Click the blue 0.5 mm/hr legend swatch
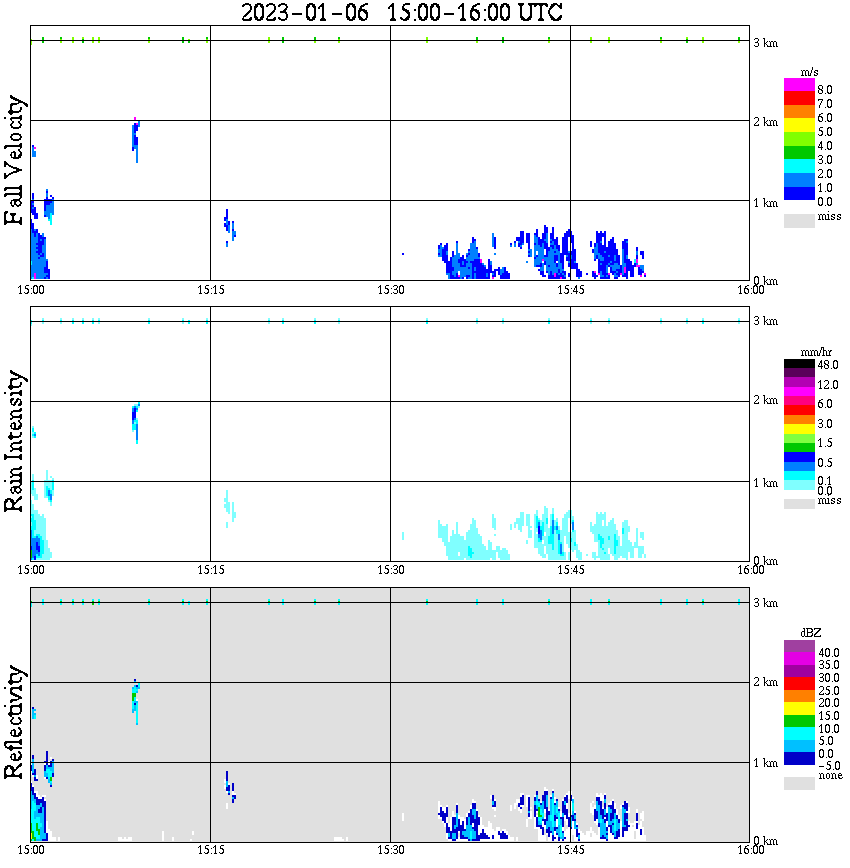 pyautogui.click(x=799, y=457)
